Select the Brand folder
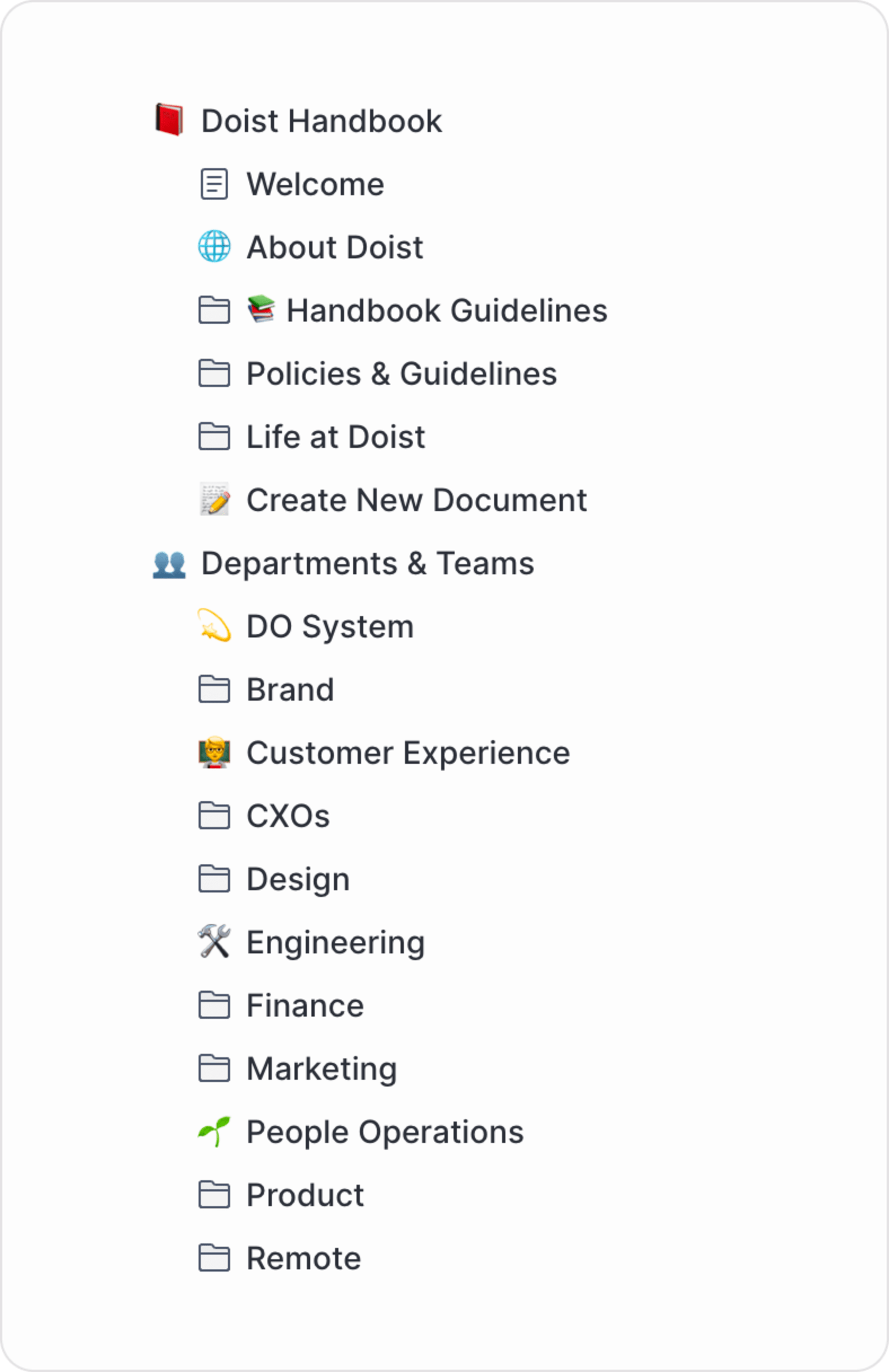The height and width of the screenshot is (1372, 889). point(290,690)
